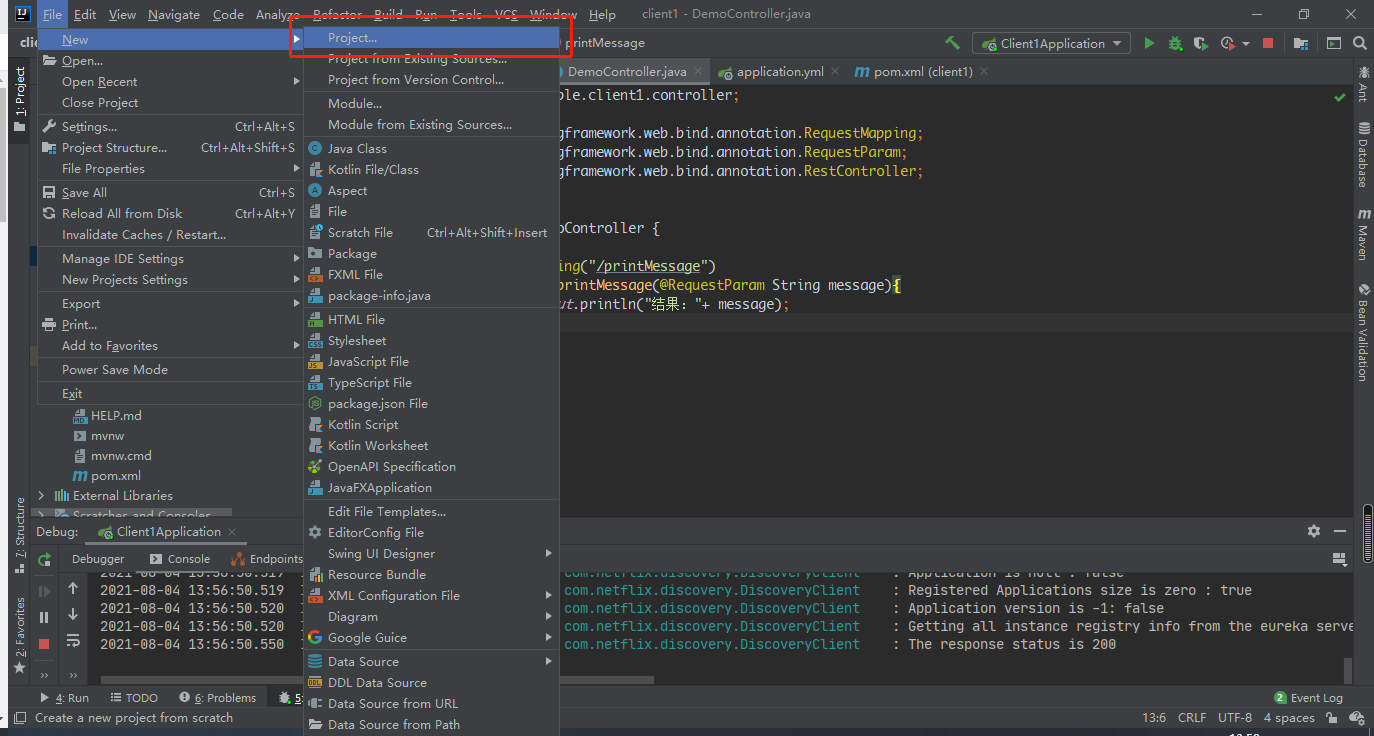
Task: Click the profiler run icon in toolbar
Action: (x=1228, y=43)
